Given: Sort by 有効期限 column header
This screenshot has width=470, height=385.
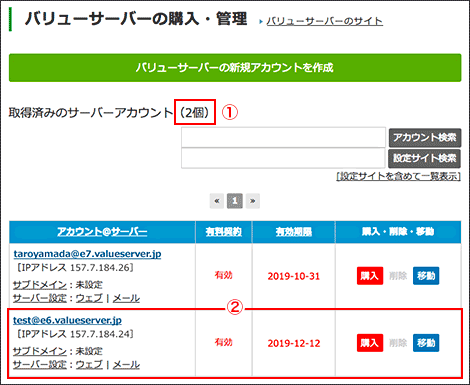Looking at the screenshot, I should pos(294,232).
